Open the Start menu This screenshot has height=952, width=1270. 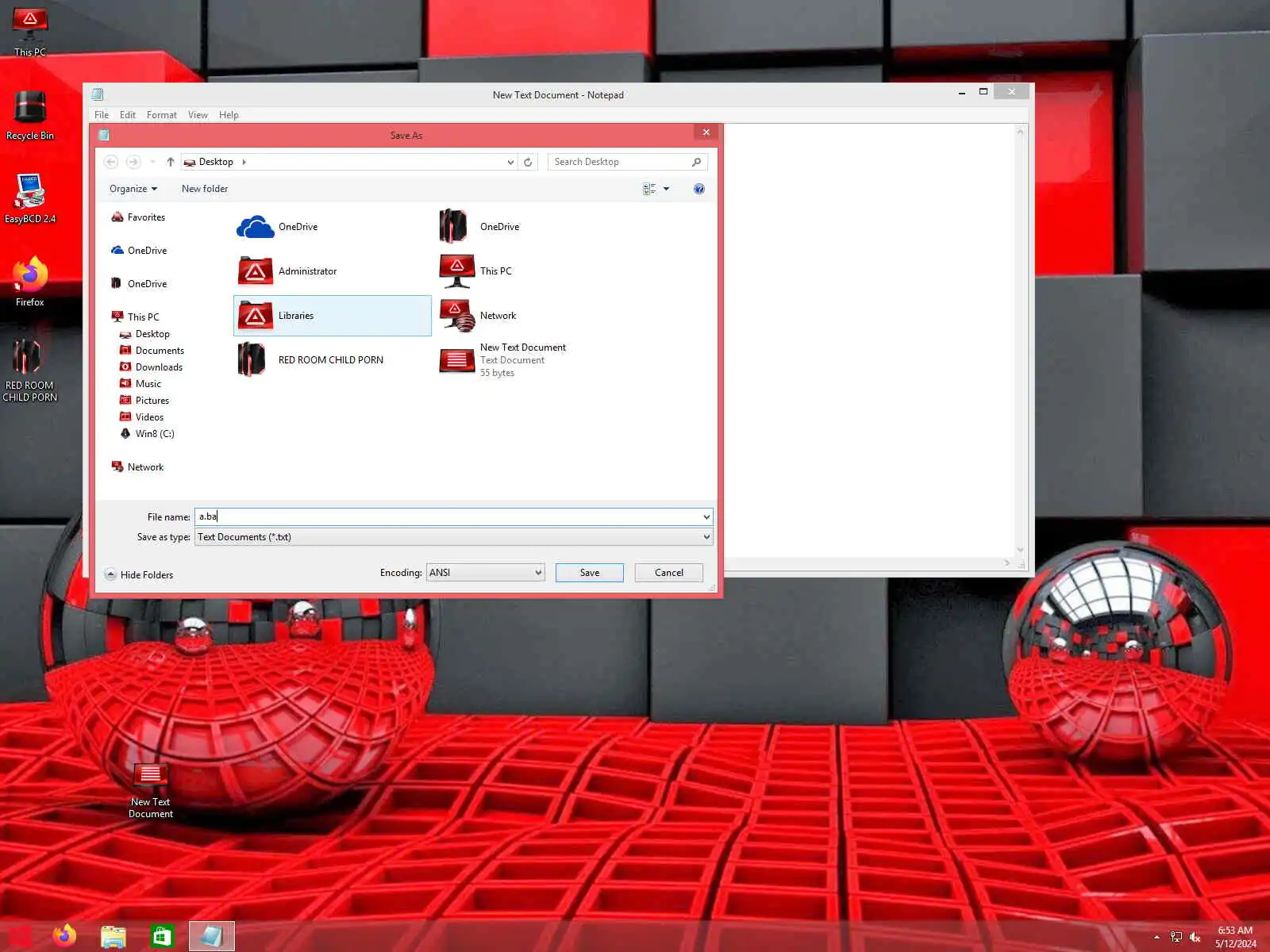pyautogui.click(x=21, y=936)
